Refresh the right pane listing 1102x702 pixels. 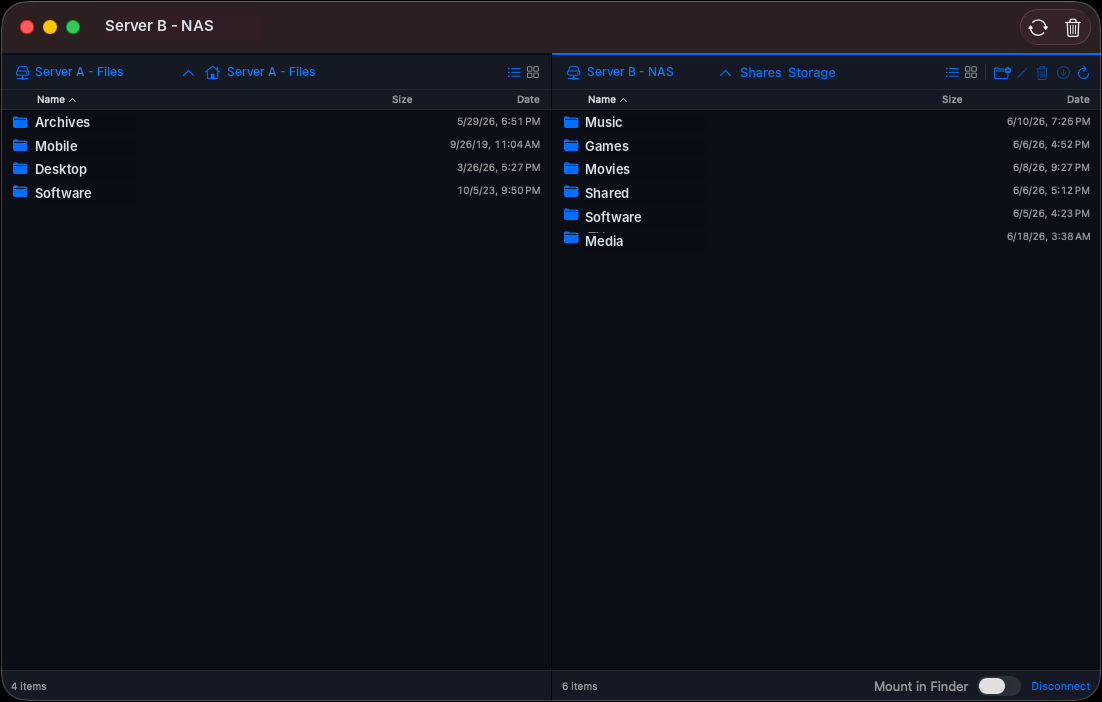tap(1084, 72)
